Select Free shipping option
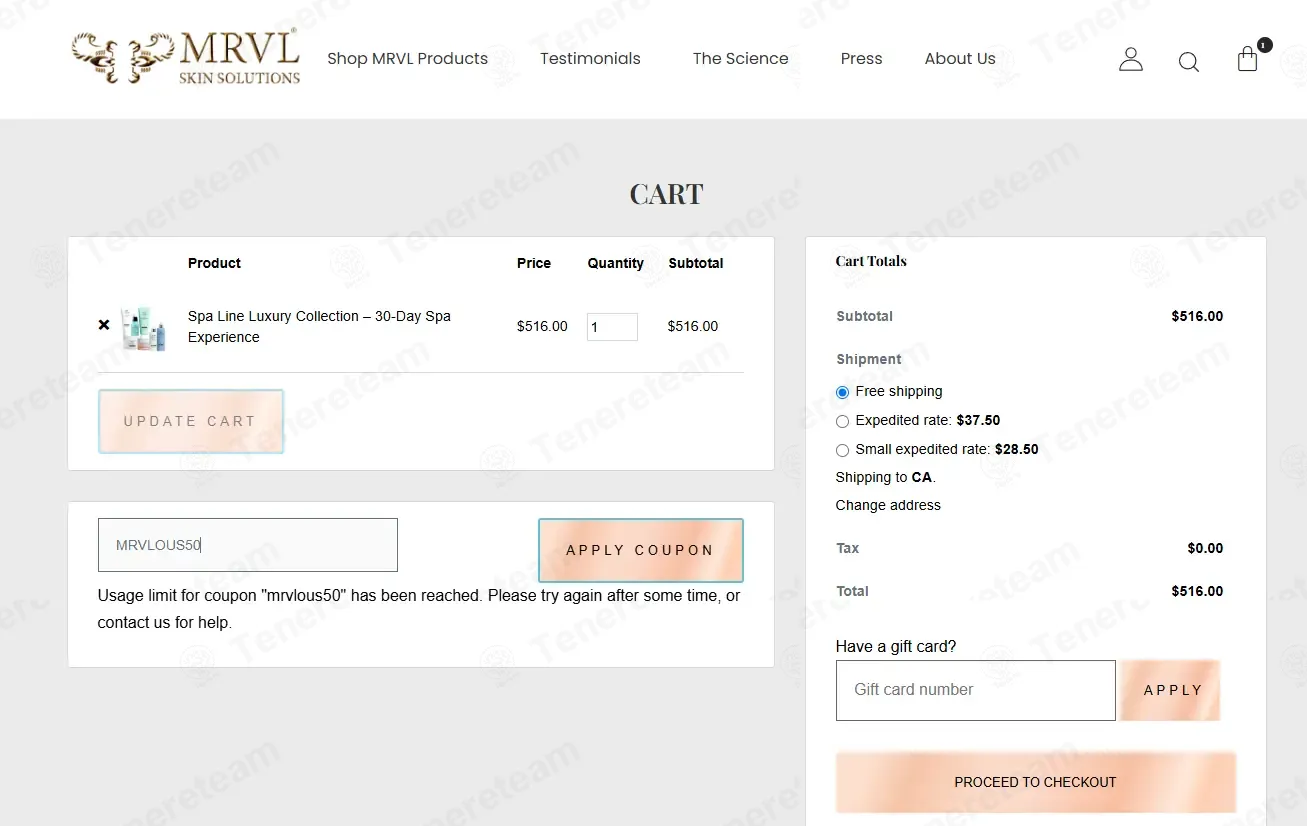Viewport: 1307px width, 826px height. tap(842, 392)
